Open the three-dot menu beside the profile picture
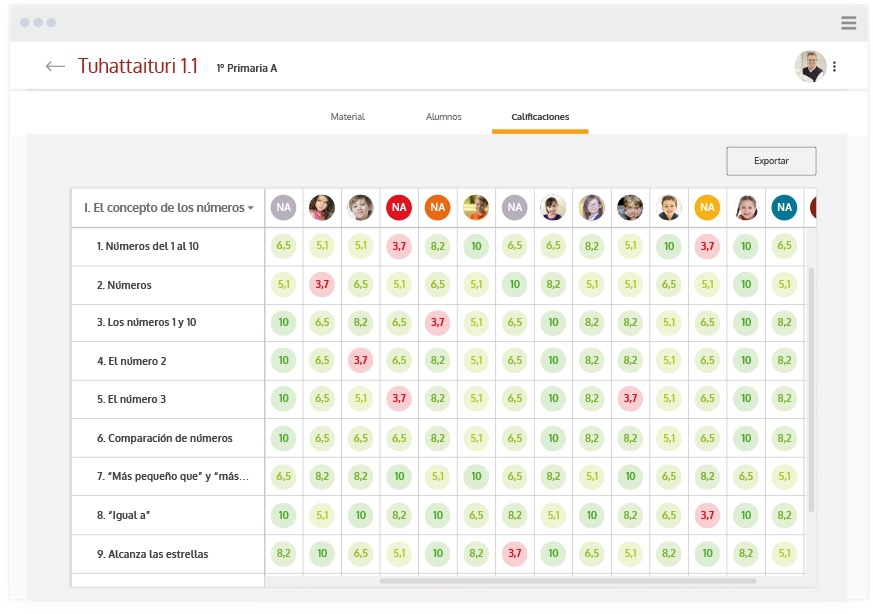Image resolution: width=873 pixels, height=614 pixels. click(x=834, y=67)
